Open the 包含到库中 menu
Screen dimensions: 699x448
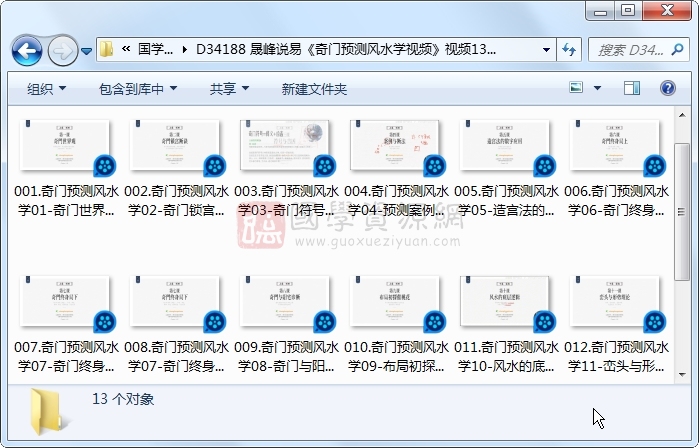tap(137, 89)
